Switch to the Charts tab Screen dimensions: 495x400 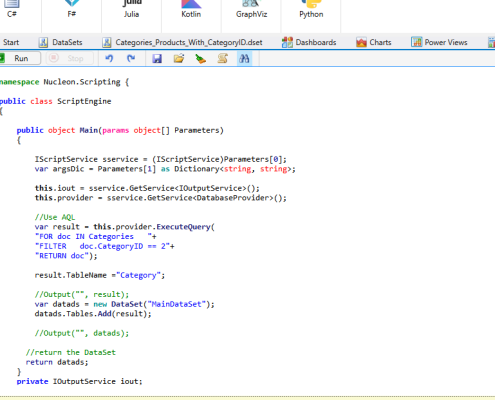point(374,42)
